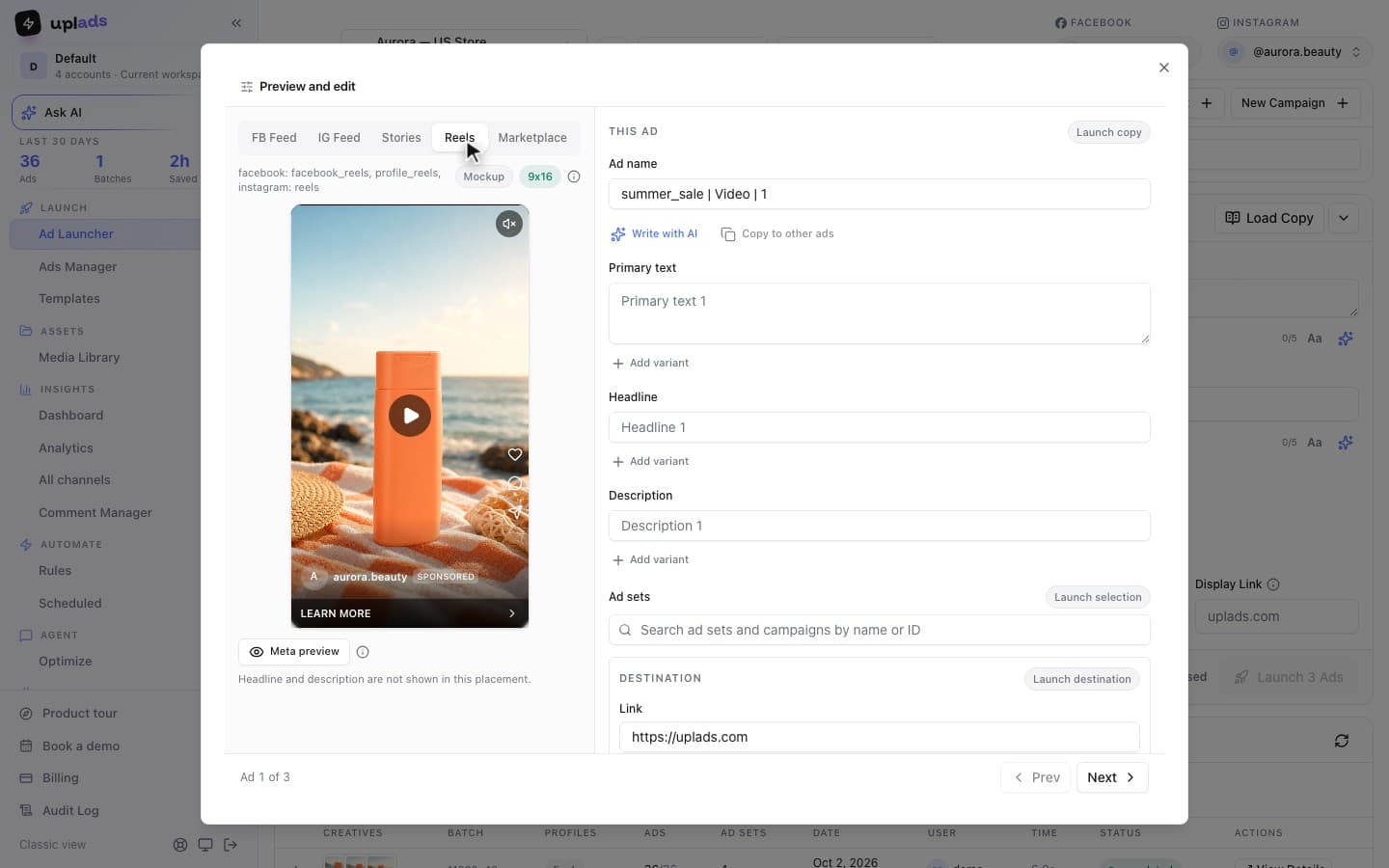
Task: Click the Write with AI sparkle icon
Action: pos(618,233)
